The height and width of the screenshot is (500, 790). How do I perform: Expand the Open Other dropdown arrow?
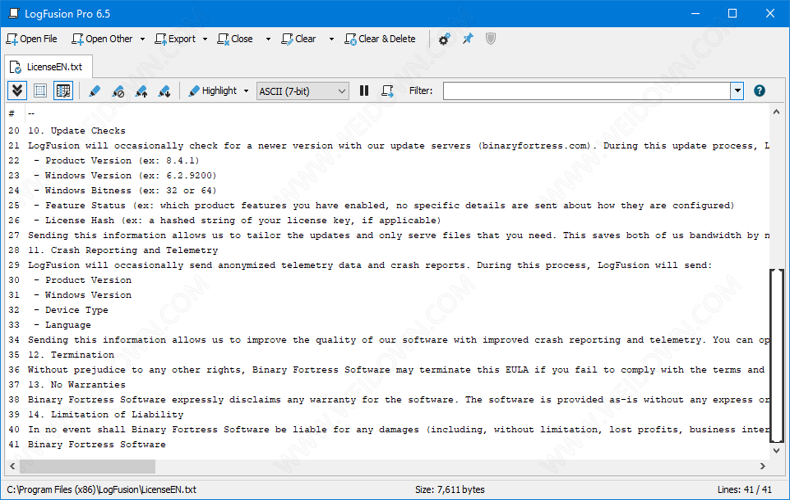click(143, 39)
